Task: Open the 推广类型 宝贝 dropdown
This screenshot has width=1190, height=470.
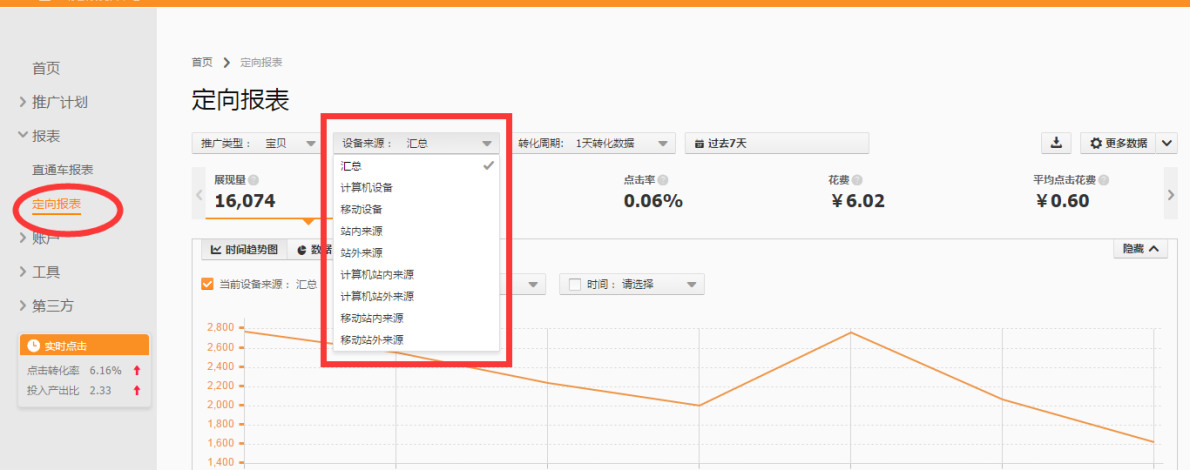Action: [257, 143]
